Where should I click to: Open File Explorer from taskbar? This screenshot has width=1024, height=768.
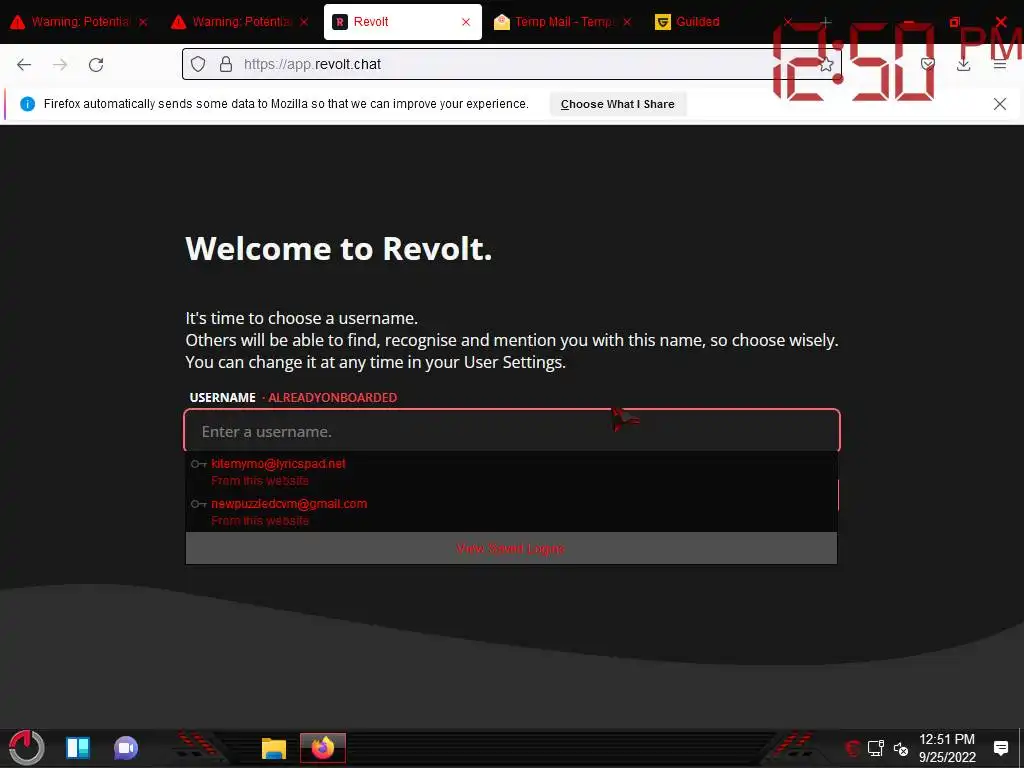(274, 748)
